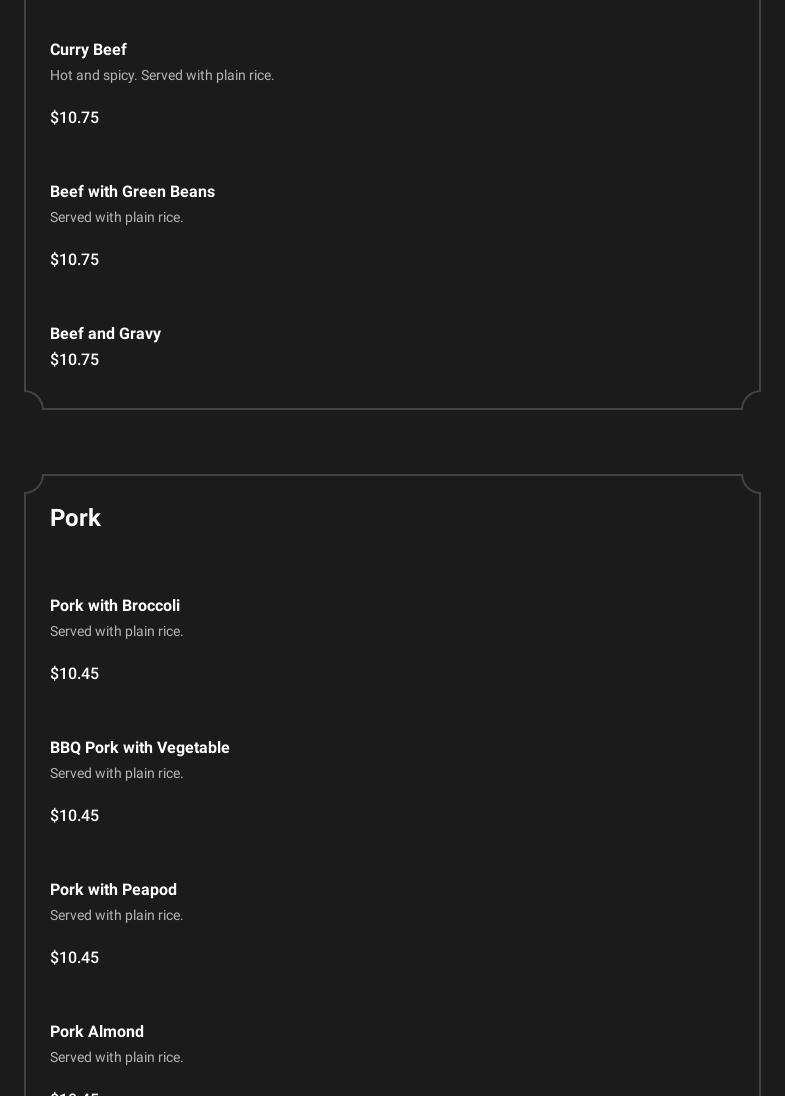The width and height of the screenshot is (785, 1096).
Task: Click the $10.75 price under Curry Beef
Action: tap(74, 118)
